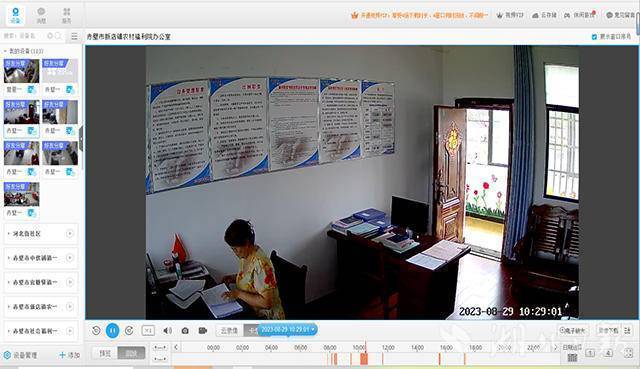Start recording with the video camera icon
The width and height of the screenshot is (640, 369).
pyautogui.click(x=202, y=330)
